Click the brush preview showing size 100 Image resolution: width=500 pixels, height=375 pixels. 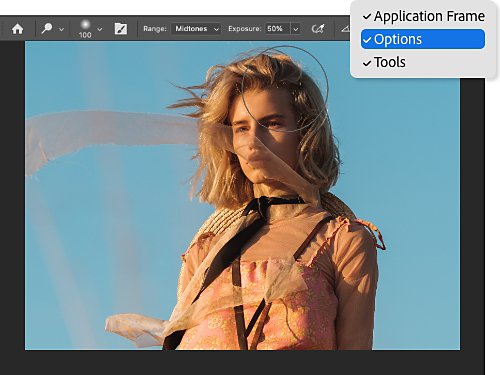click(x=85, y=29)
